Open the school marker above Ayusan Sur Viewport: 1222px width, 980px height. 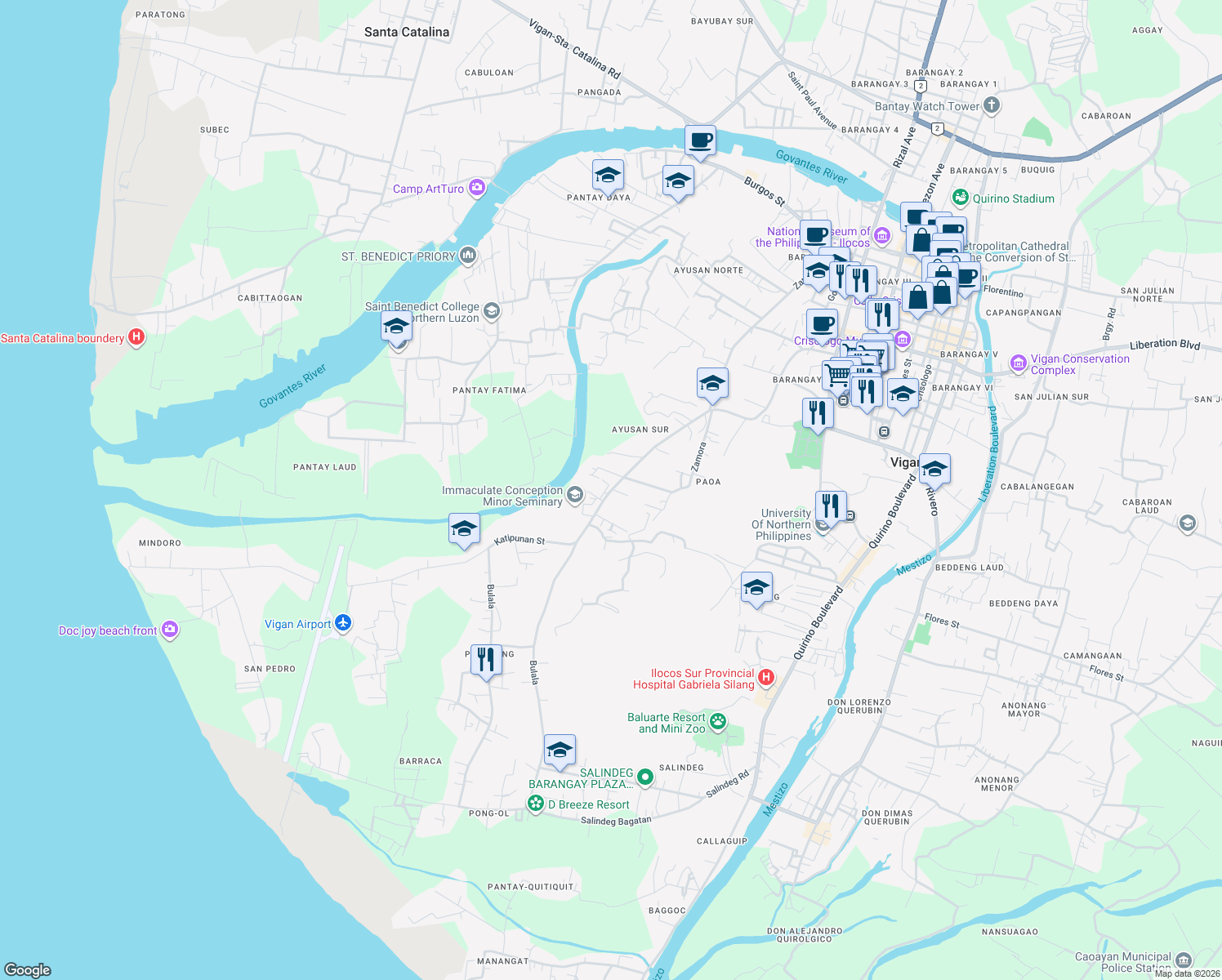pyautogui.click(x=712, y=385)
